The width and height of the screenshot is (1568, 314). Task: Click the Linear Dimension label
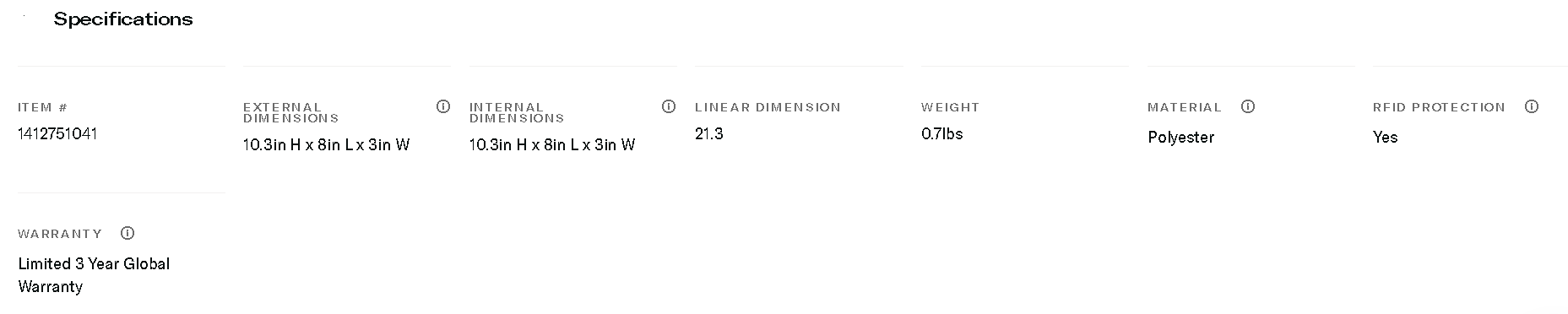[x=768, y=107]
